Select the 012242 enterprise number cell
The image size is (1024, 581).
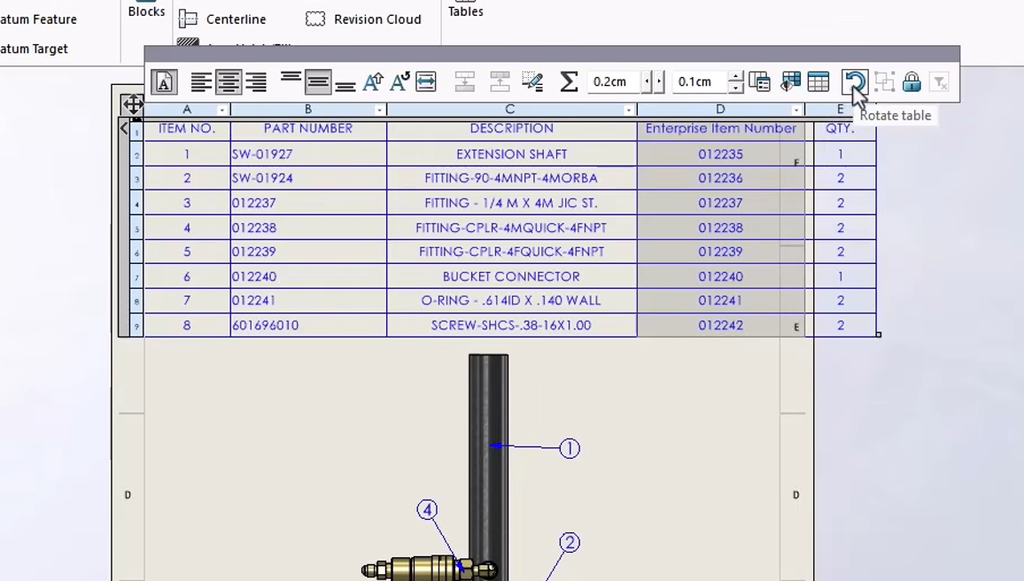[x=721, y=325]
